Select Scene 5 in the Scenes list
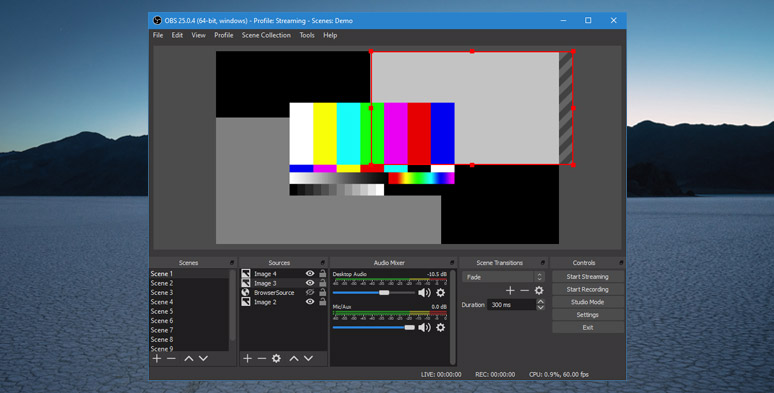The image size is (774, 393). pyautogui.click(x=189, y=311)
